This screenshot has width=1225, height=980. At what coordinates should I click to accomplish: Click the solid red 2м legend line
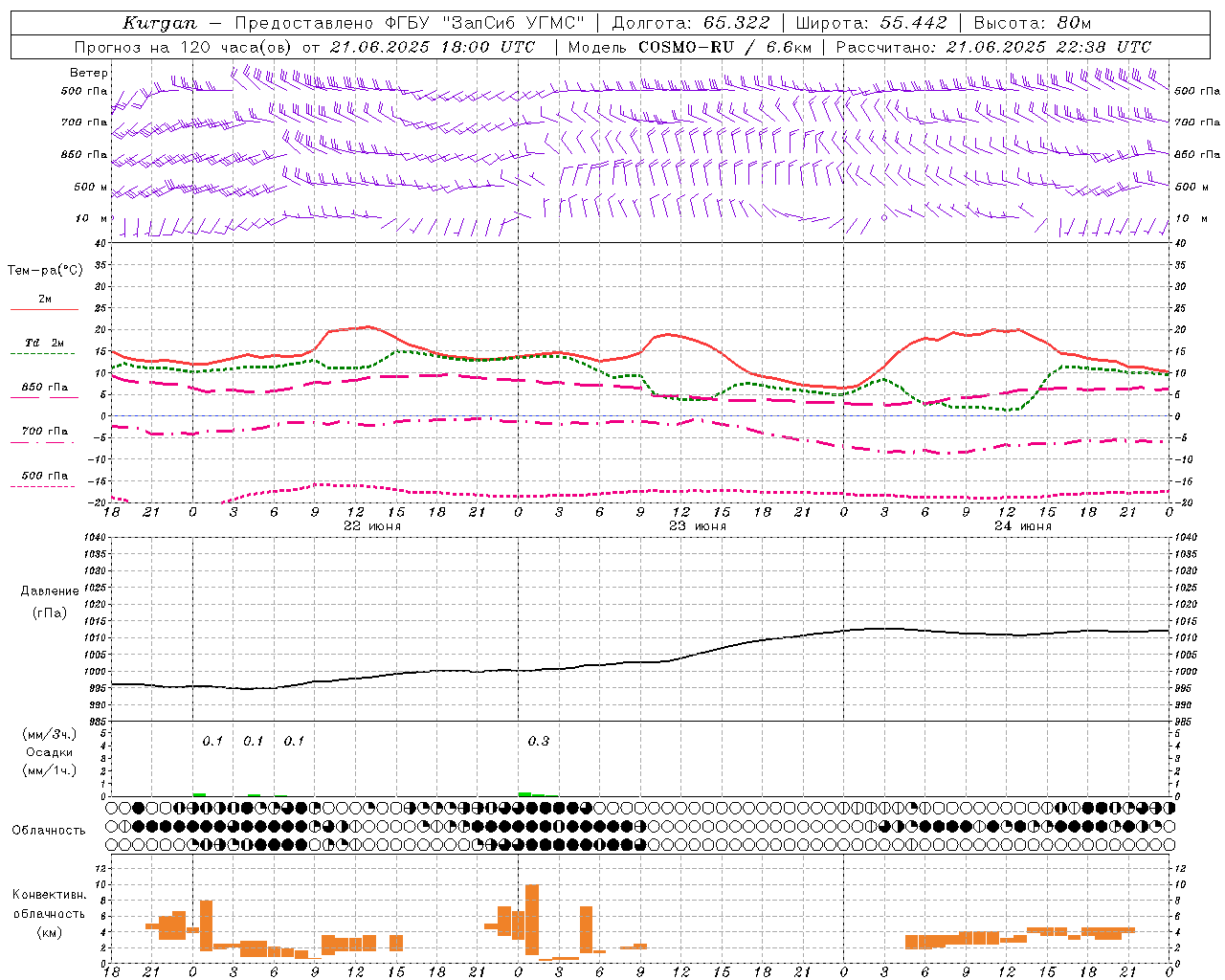click(x=44, y=310)
